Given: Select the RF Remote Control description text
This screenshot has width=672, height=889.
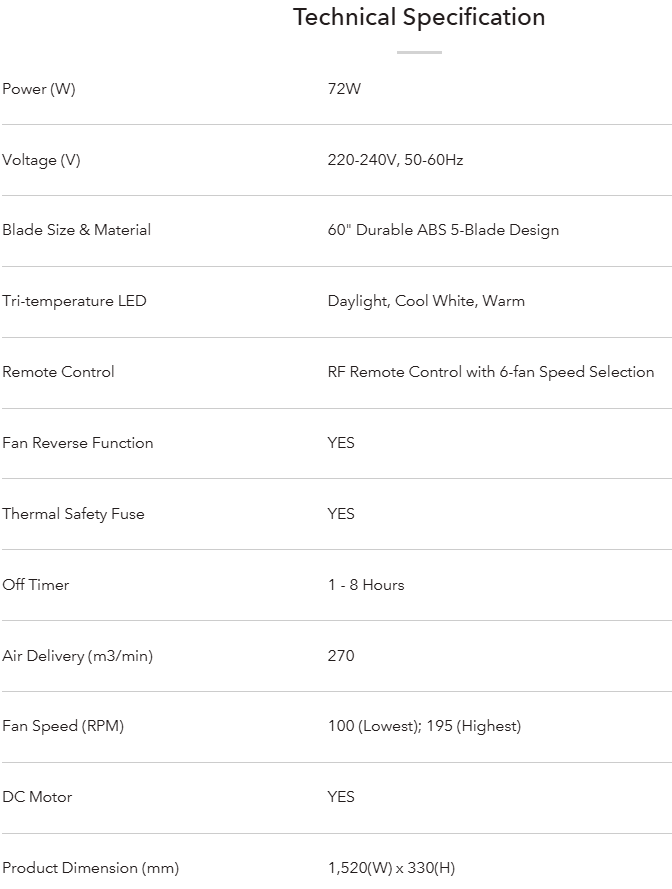Looking at the screenshot, I should point(491,372).
